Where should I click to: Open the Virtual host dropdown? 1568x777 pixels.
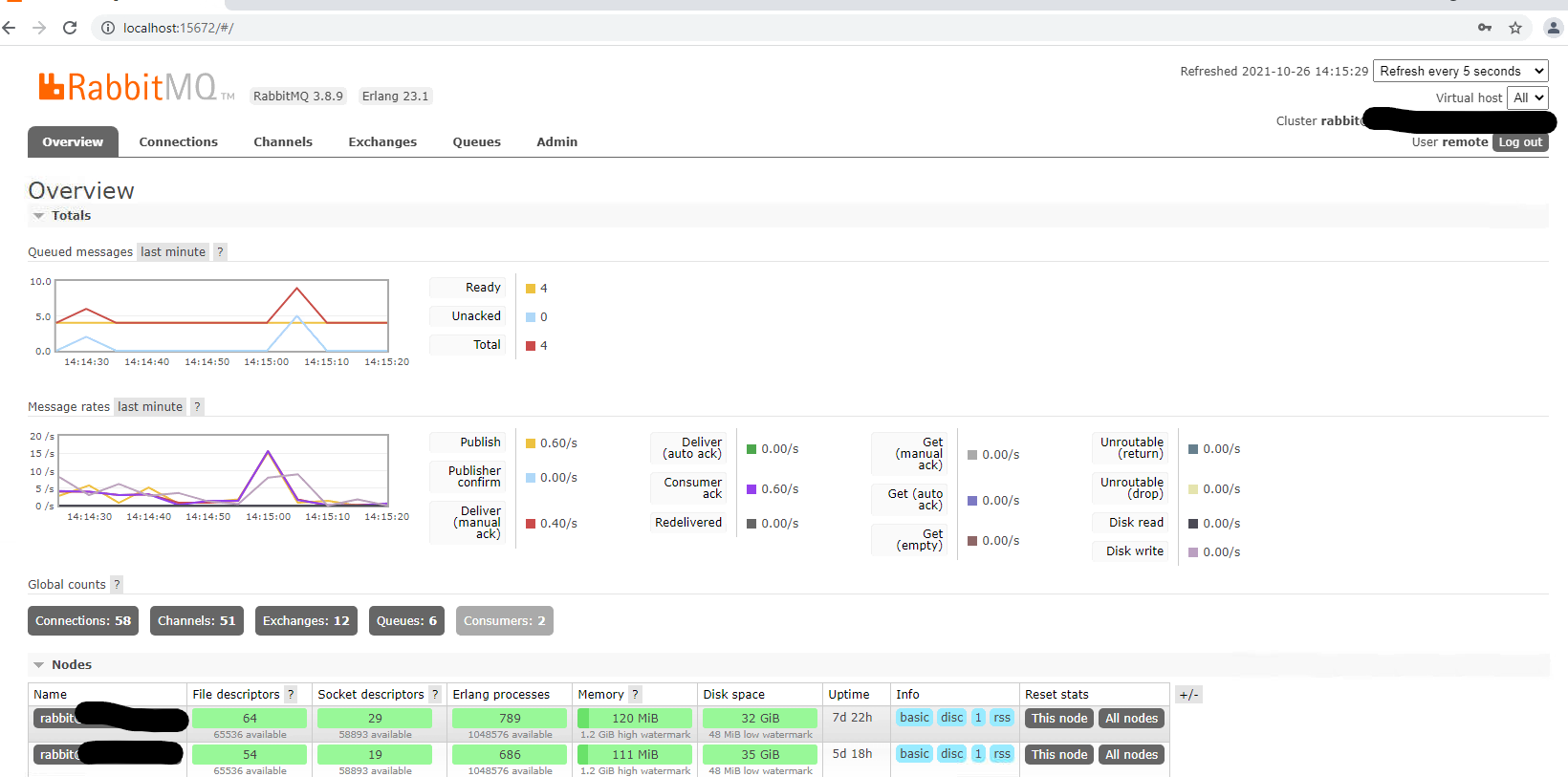pos(1528,97)
